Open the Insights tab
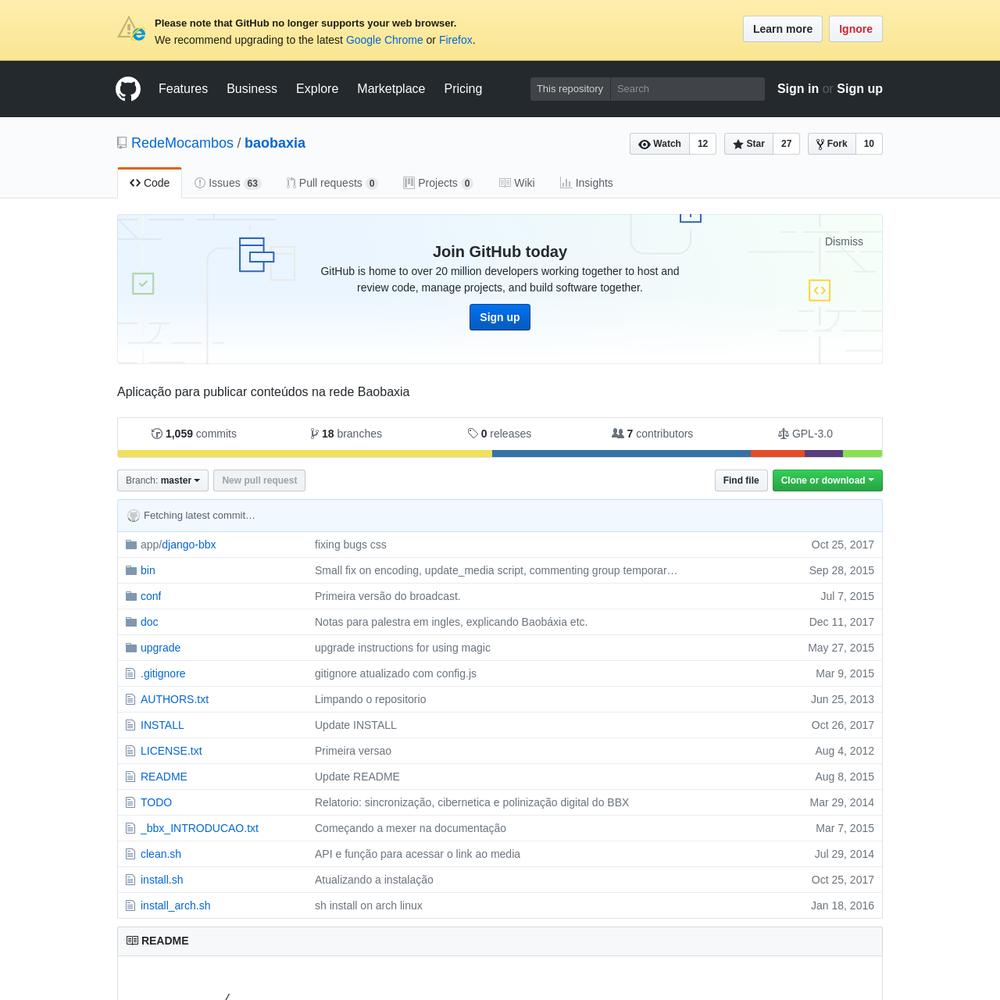 click(x=586, y=183)
